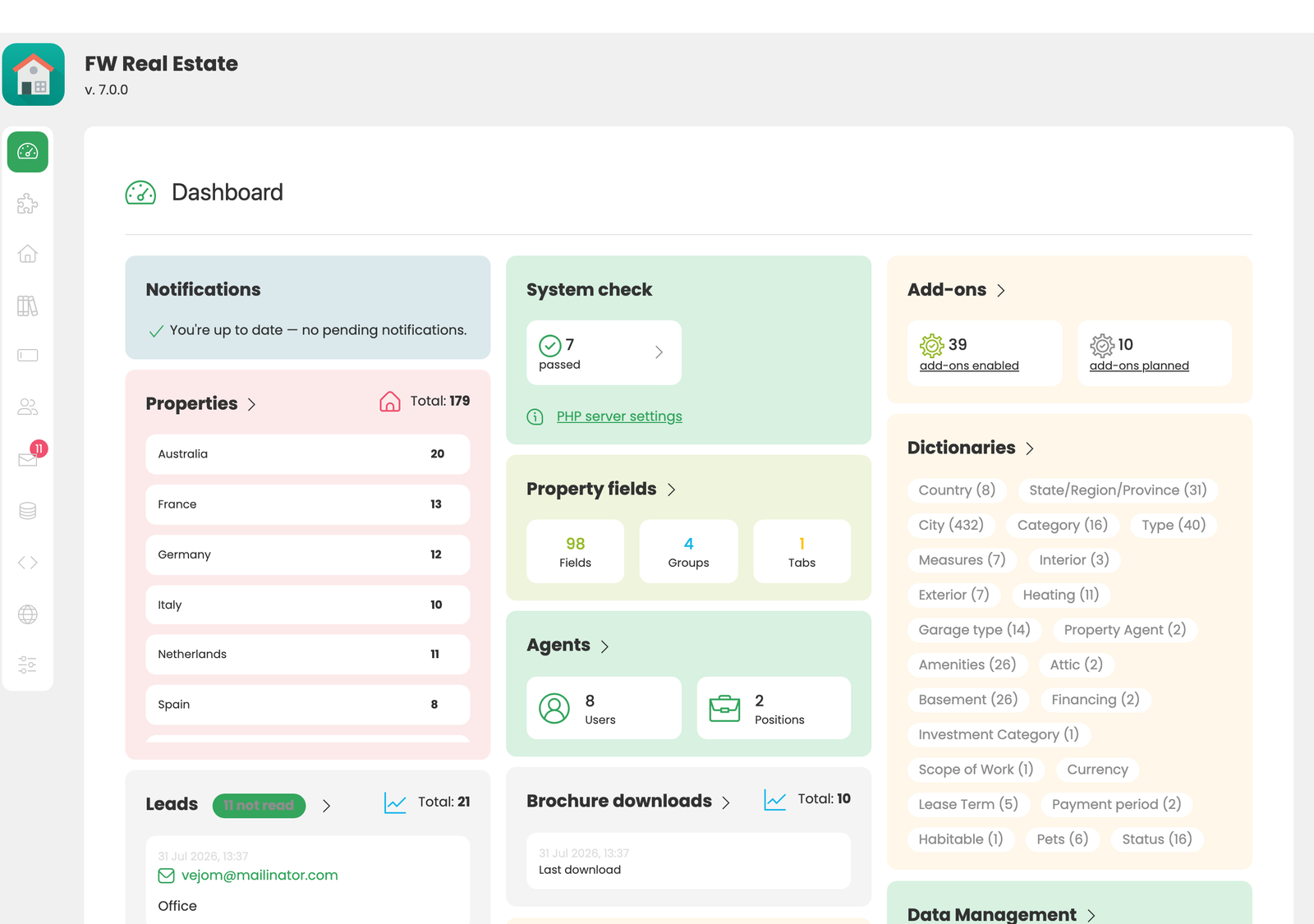The height and width of the screenshot is (924, 1314).
Task: Click the 11 not read badge
Action: [x=259, y=806]
